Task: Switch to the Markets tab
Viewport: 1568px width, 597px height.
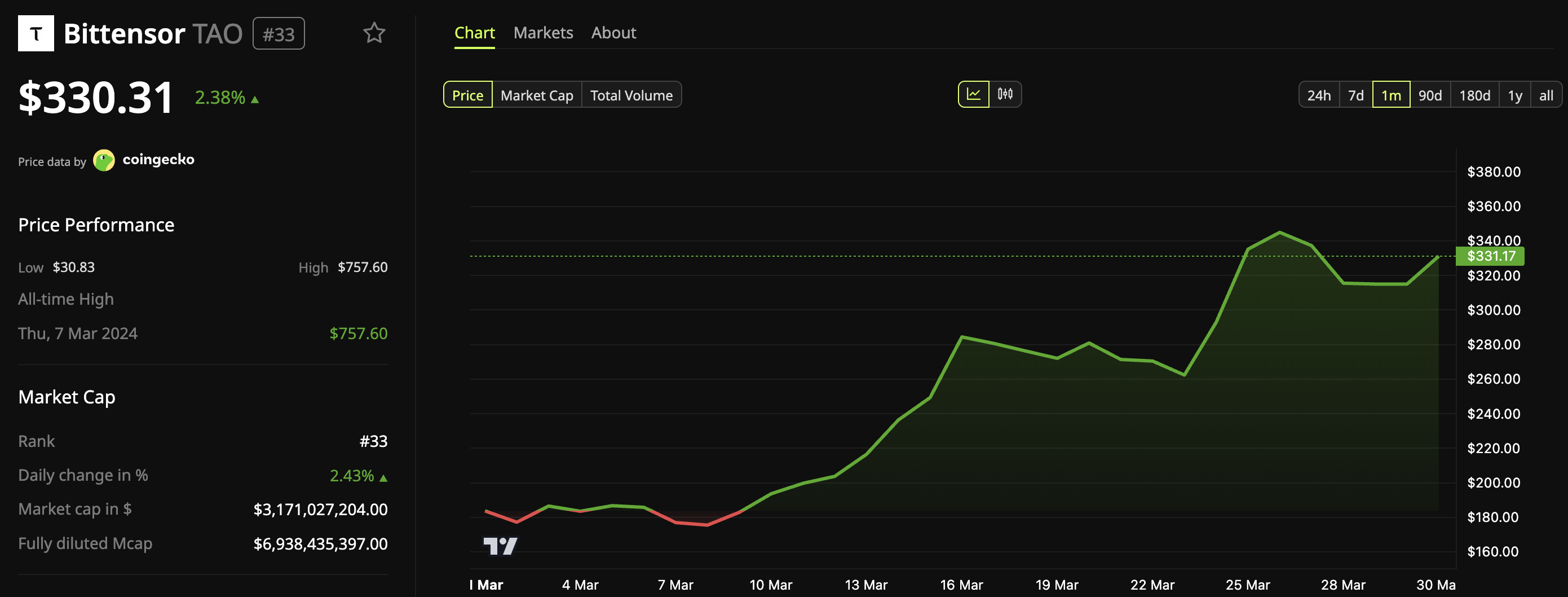Action: (x=544, y=33)
